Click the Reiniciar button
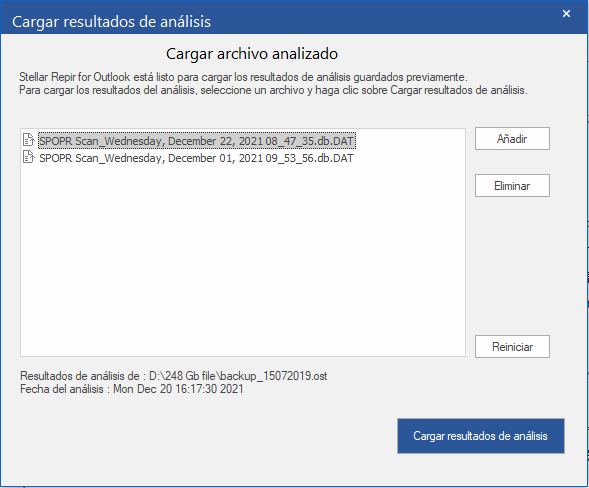The height and width of the screenshot is (488, 589). point(512,346)
